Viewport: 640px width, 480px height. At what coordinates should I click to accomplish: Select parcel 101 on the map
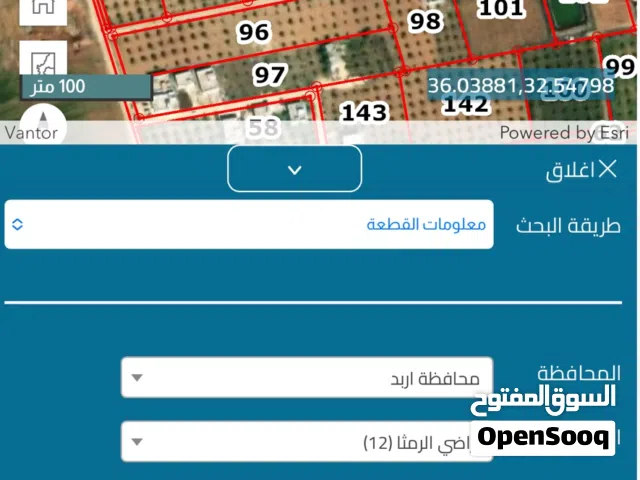(501, 8)
